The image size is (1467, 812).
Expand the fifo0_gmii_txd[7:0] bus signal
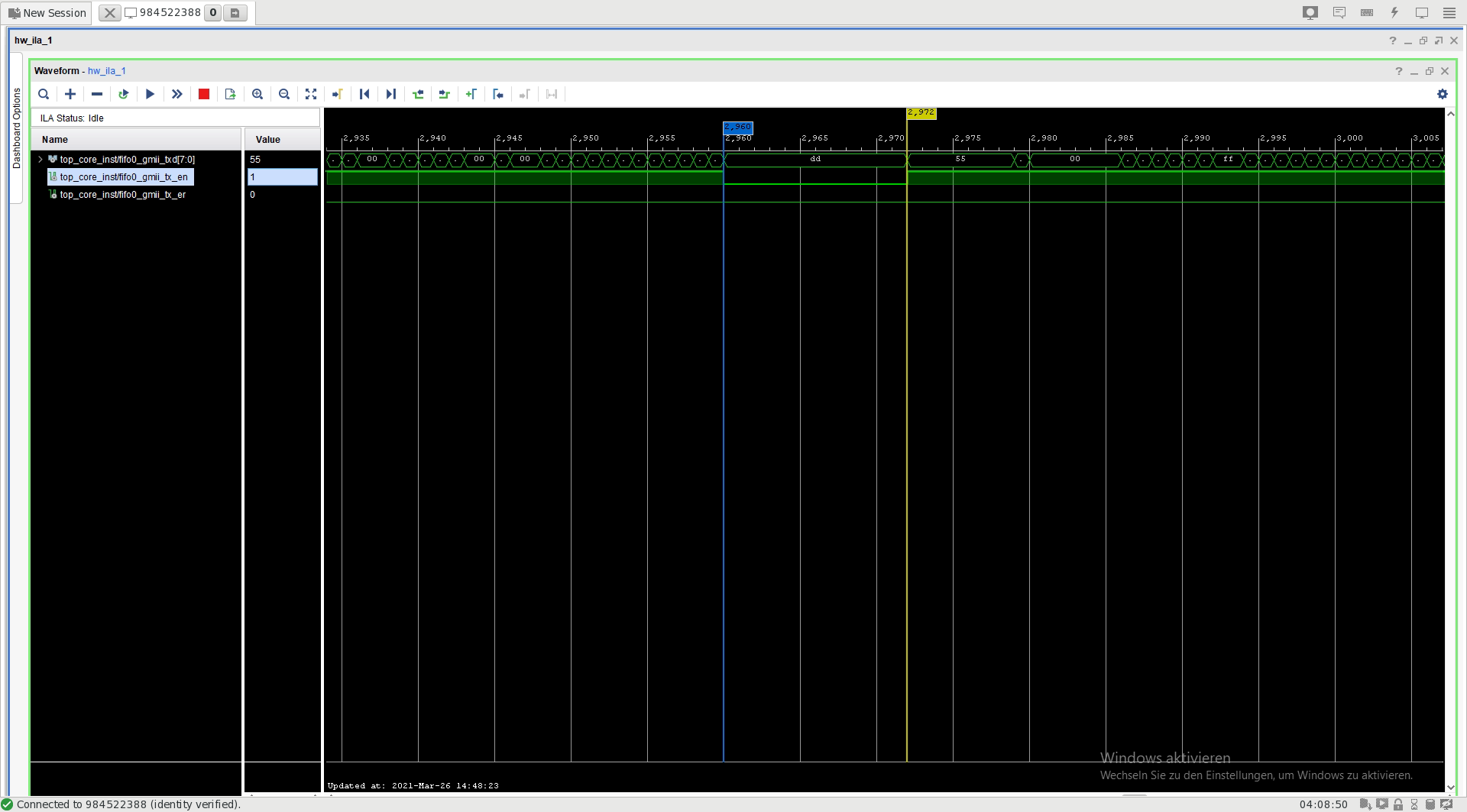coord(40,160)
